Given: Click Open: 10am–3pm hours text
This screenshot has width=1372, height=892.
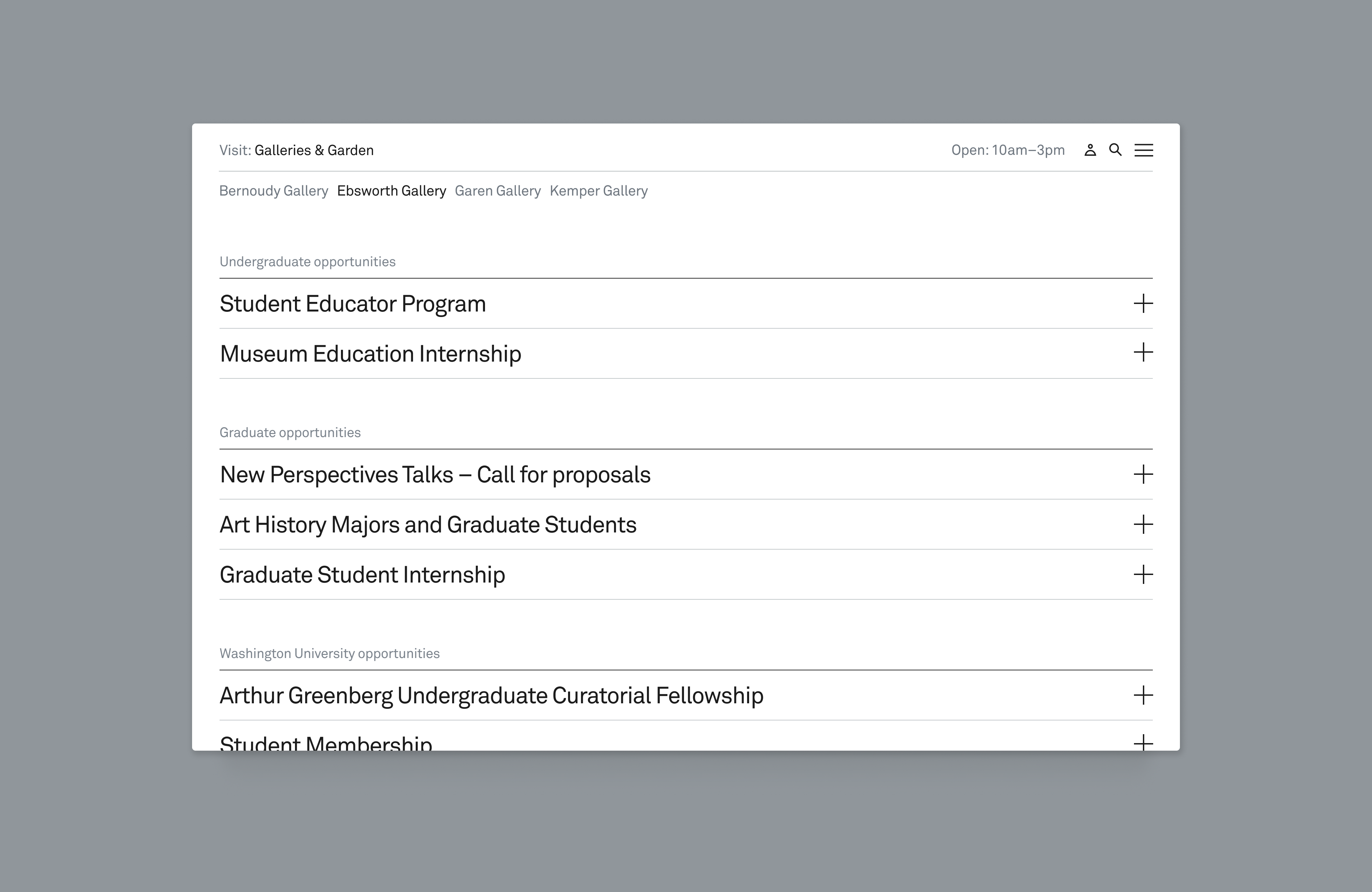Looking at the screenshot, I should coord(1008,150).
